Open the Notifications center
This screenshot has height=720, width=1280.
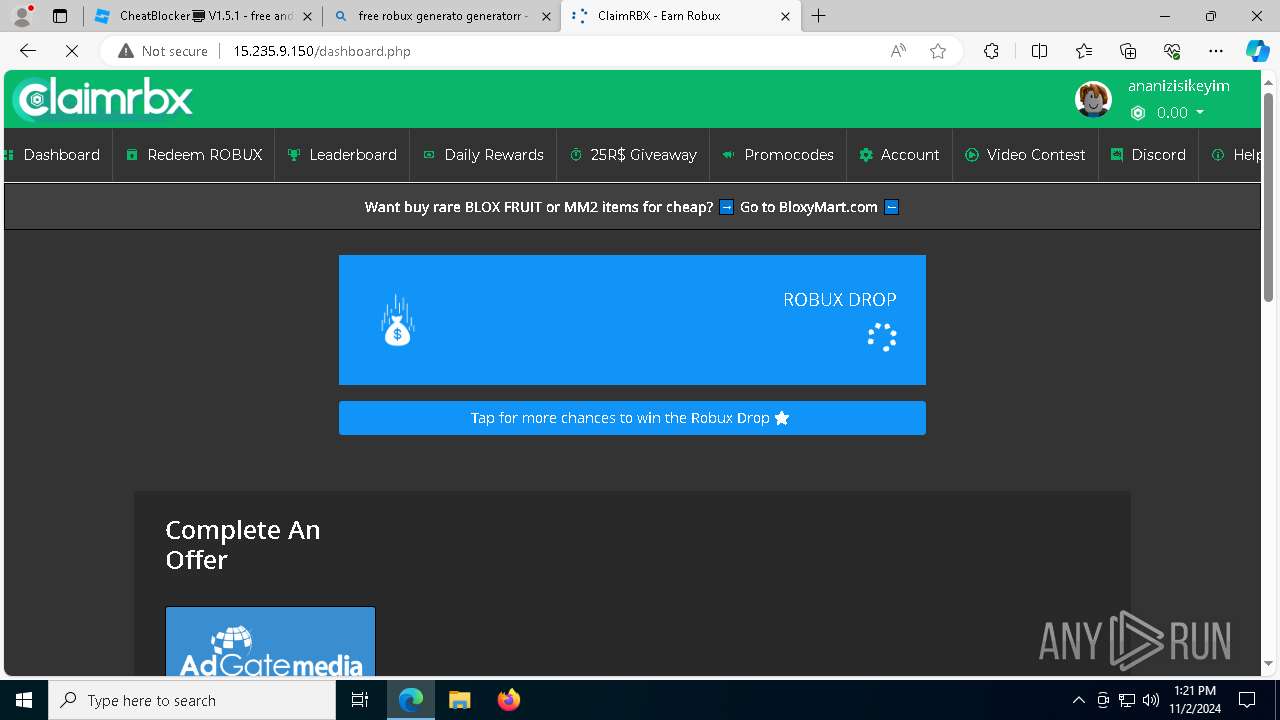coord(1248,700)
